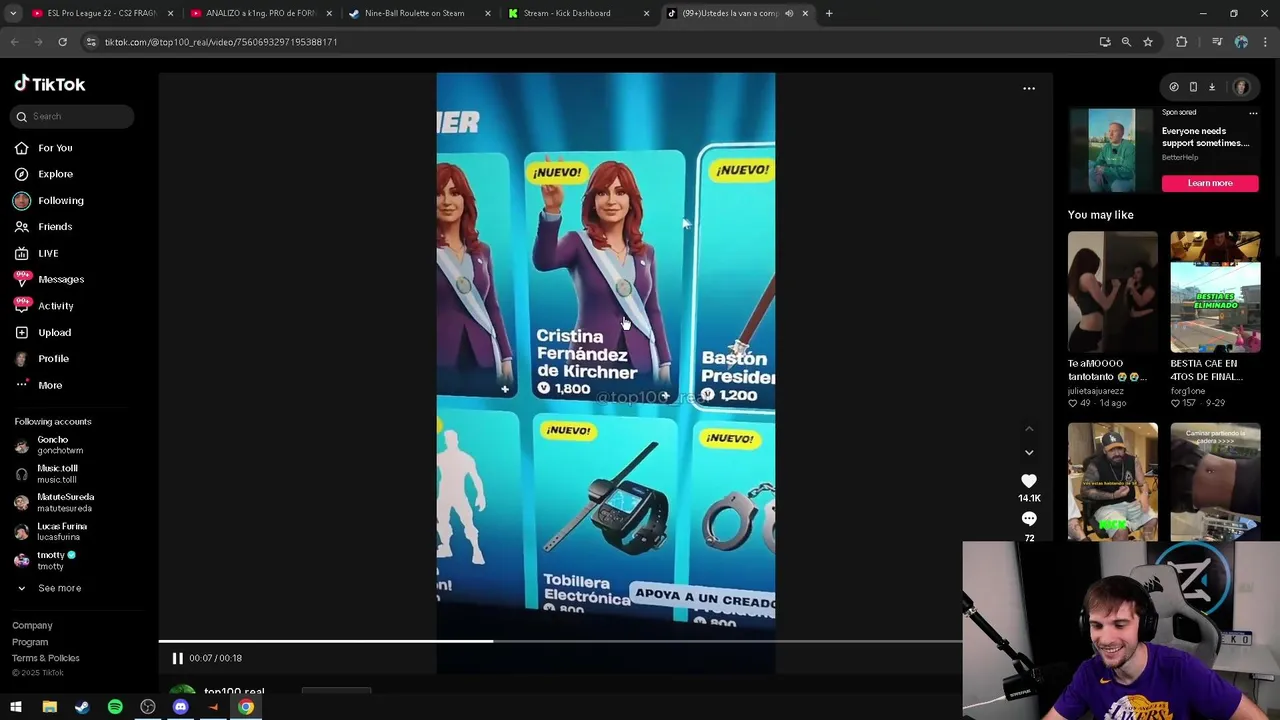The height and width of the screenshot is (720, 1280).
Task: Seek on the video progress bar
Action: tap(560, 641)
